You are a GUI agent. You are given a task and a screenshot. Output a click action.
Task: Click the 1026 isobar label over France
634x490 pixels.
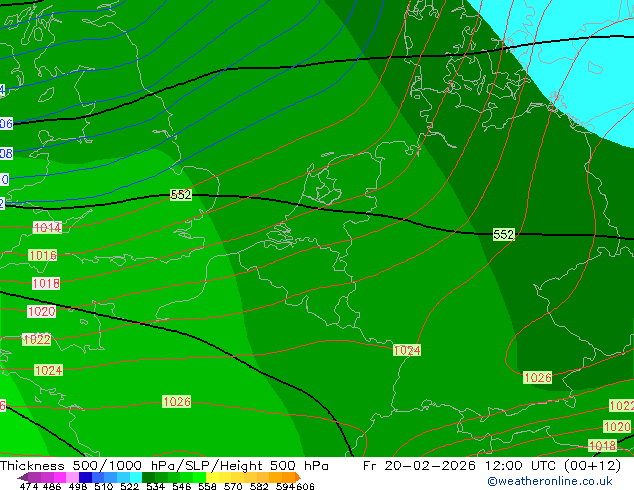click(177, 401)
